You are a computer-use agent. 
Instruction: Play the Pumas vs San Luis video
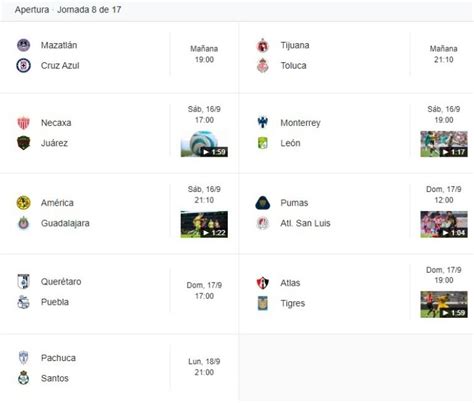444,224
